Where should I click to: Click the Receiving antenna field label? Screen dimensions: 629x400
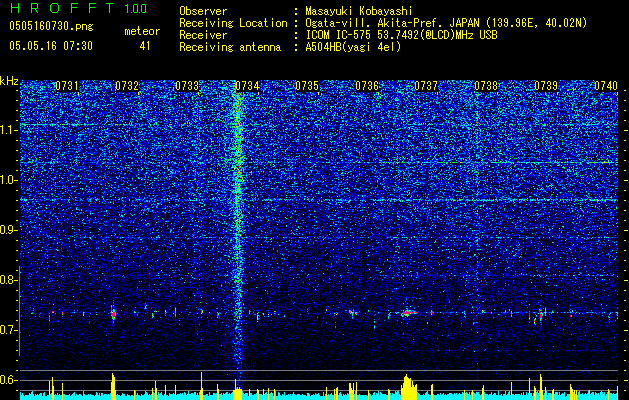pyautogui.click(x=230, y=47)
